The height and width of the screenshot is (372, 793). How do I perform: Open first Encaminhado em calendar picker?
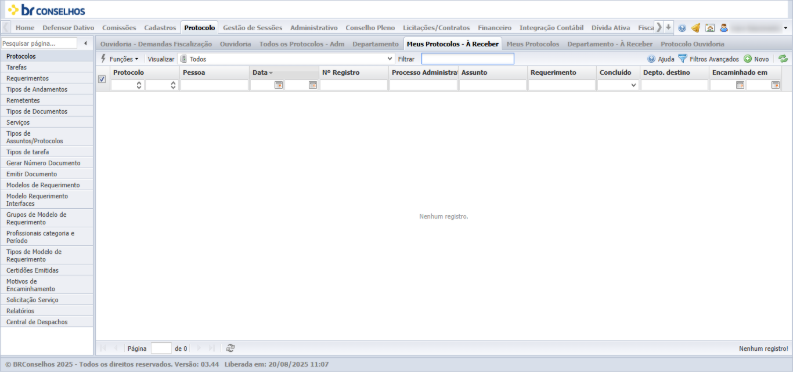click(740, 85)
